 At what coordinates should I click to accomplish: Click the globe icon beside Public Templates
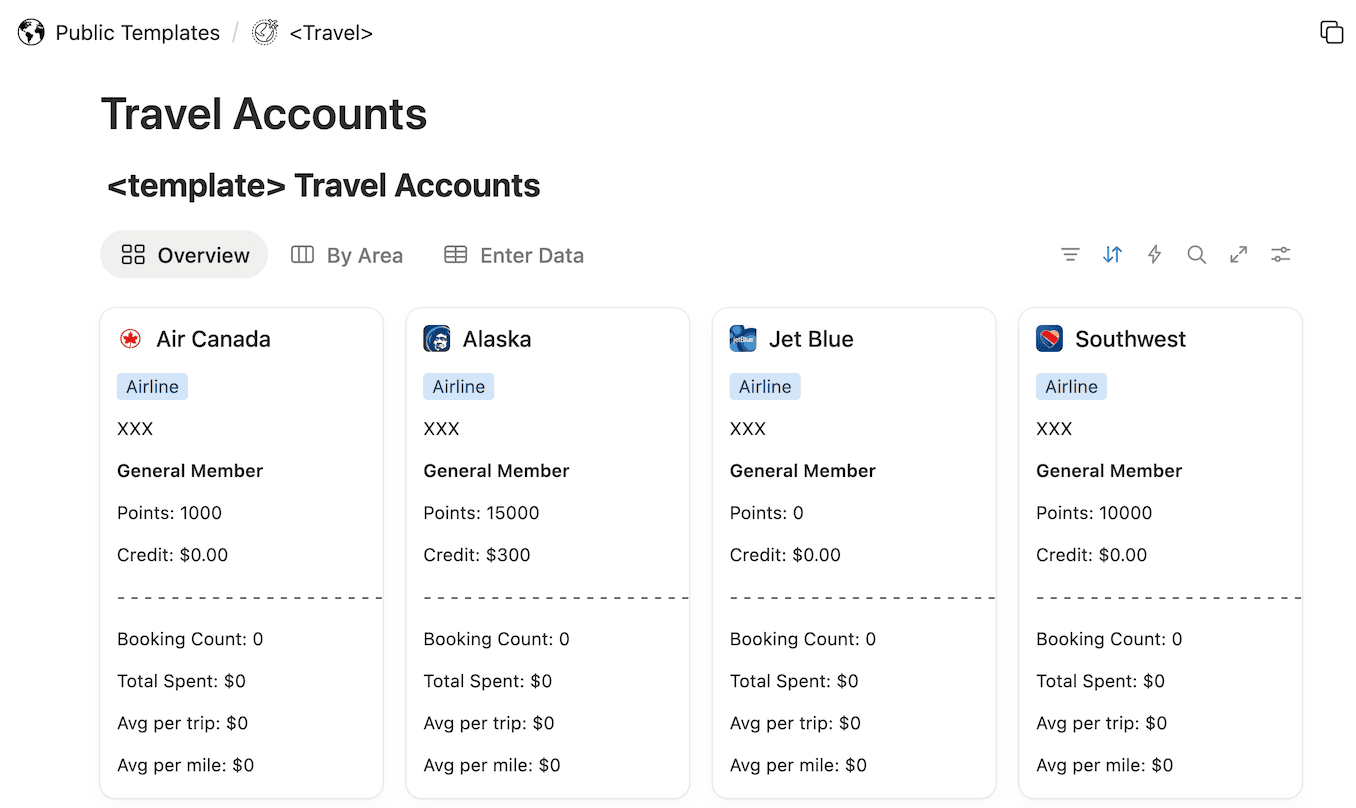[x=31, y=33]
